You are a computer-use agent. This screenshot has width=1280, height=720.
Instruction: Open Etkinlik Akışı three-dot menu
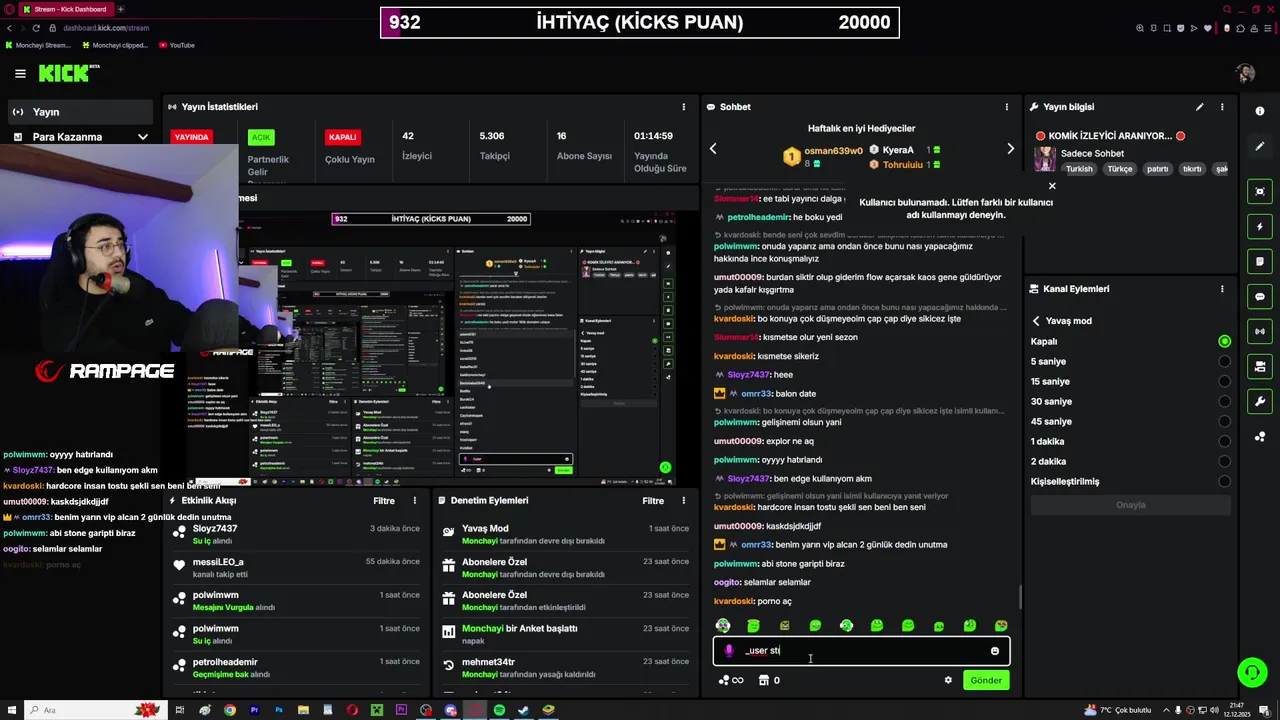pos(415,501)
